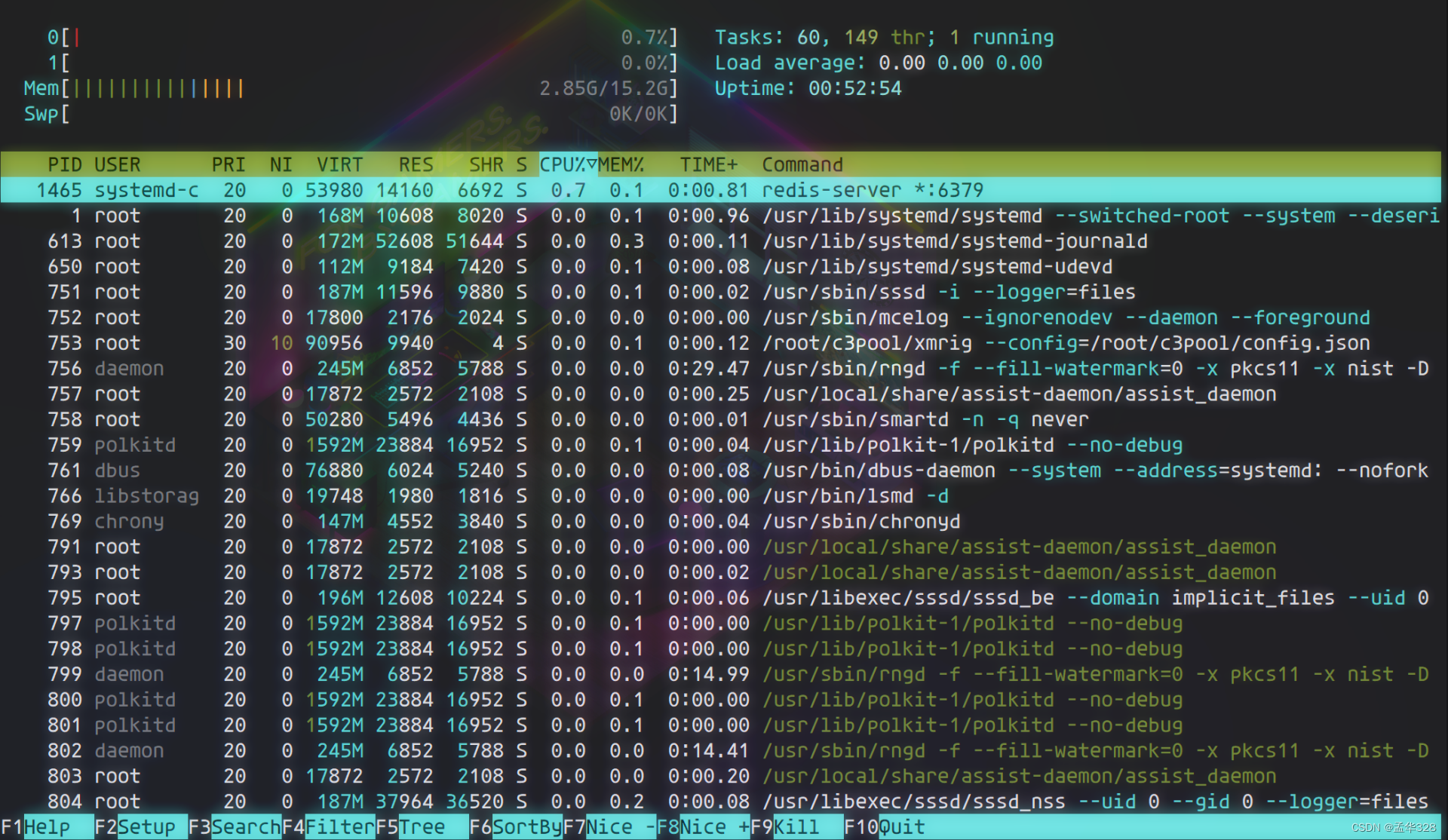Image resolution: width=1448 pixels, height=840 pixels.
Task: Sort processes by MEM% column
Action: tap(622, 164)
